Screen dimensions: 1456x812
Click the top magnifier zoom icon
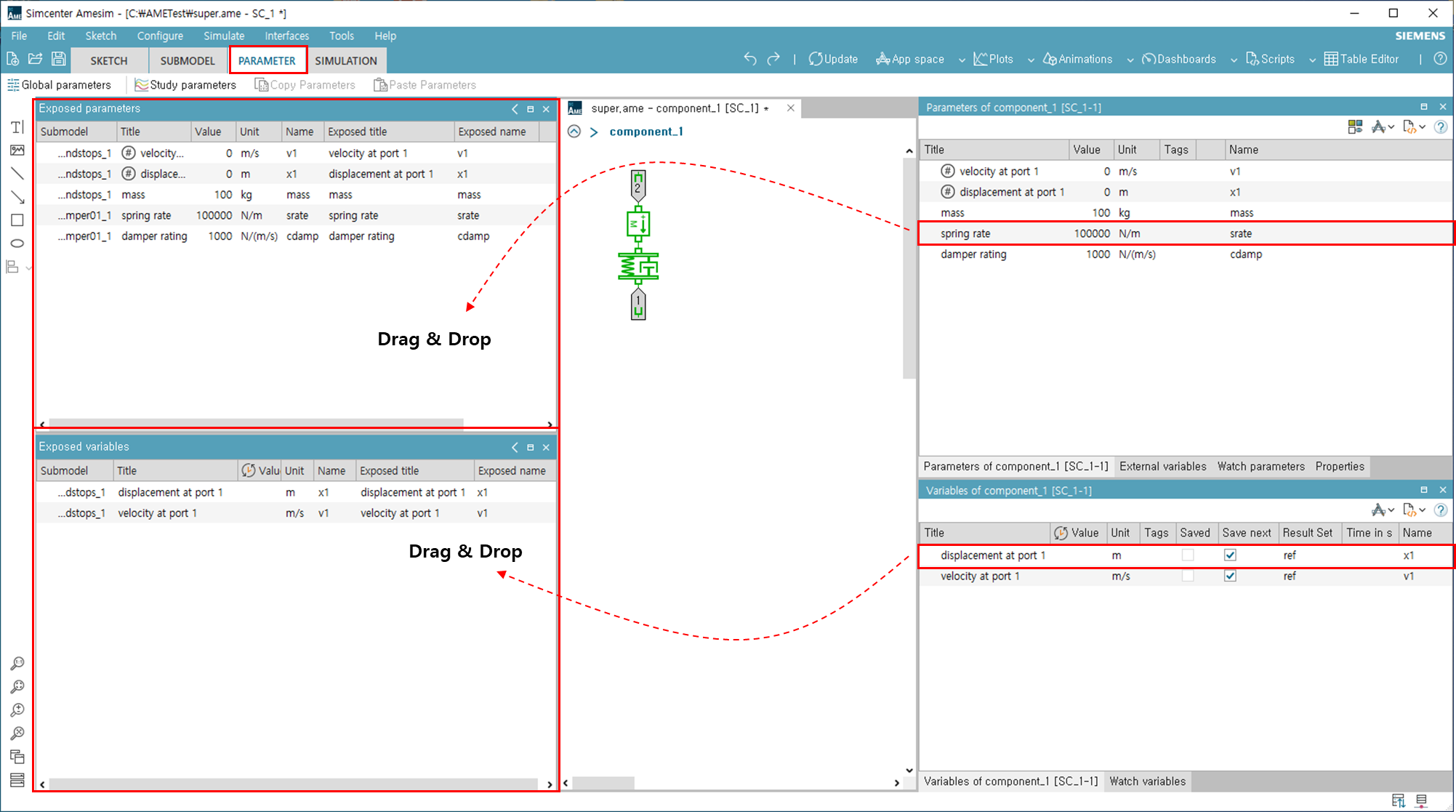pos(17,664)
